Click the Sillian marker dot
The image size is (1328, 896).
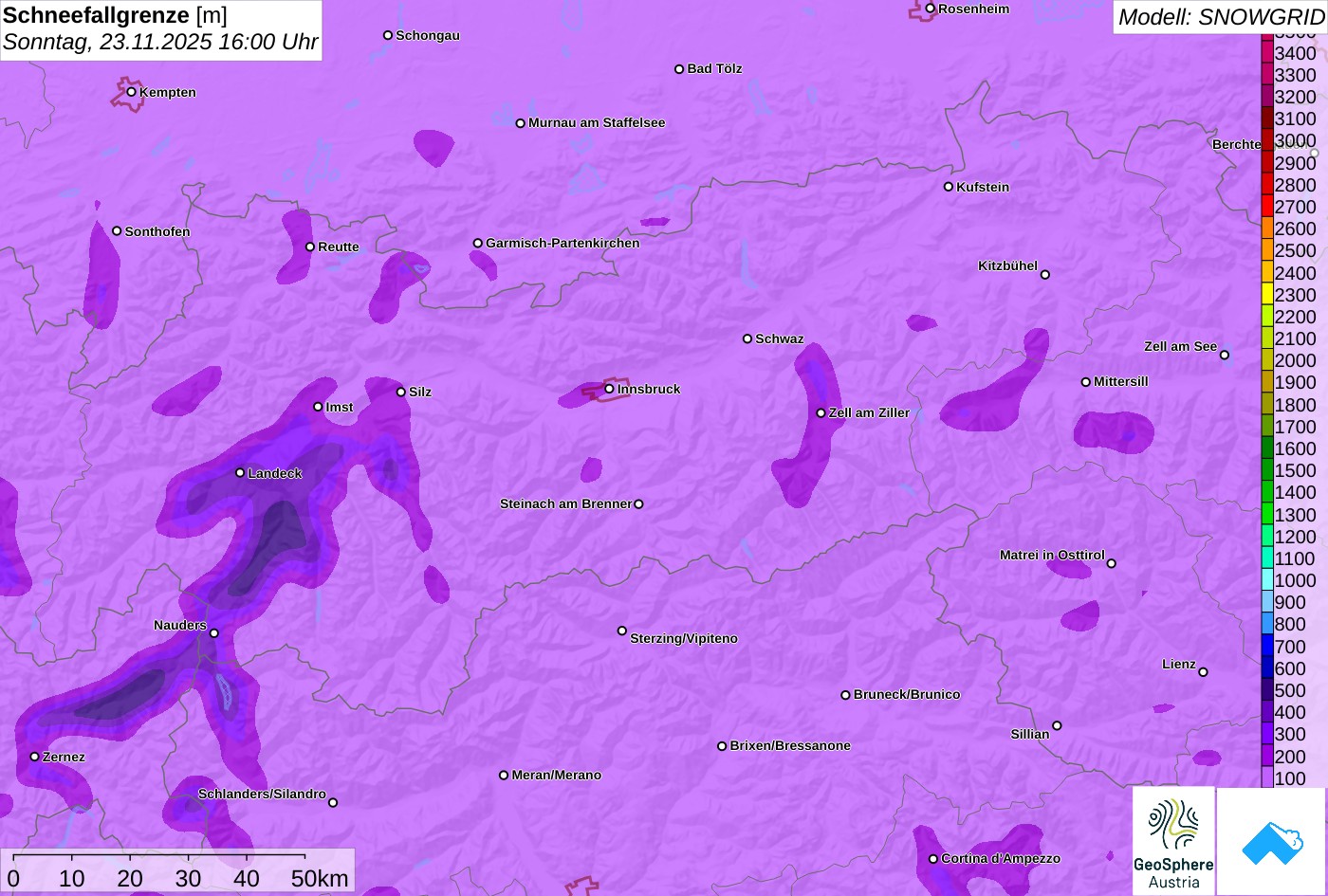click(x=1057, y=726)
